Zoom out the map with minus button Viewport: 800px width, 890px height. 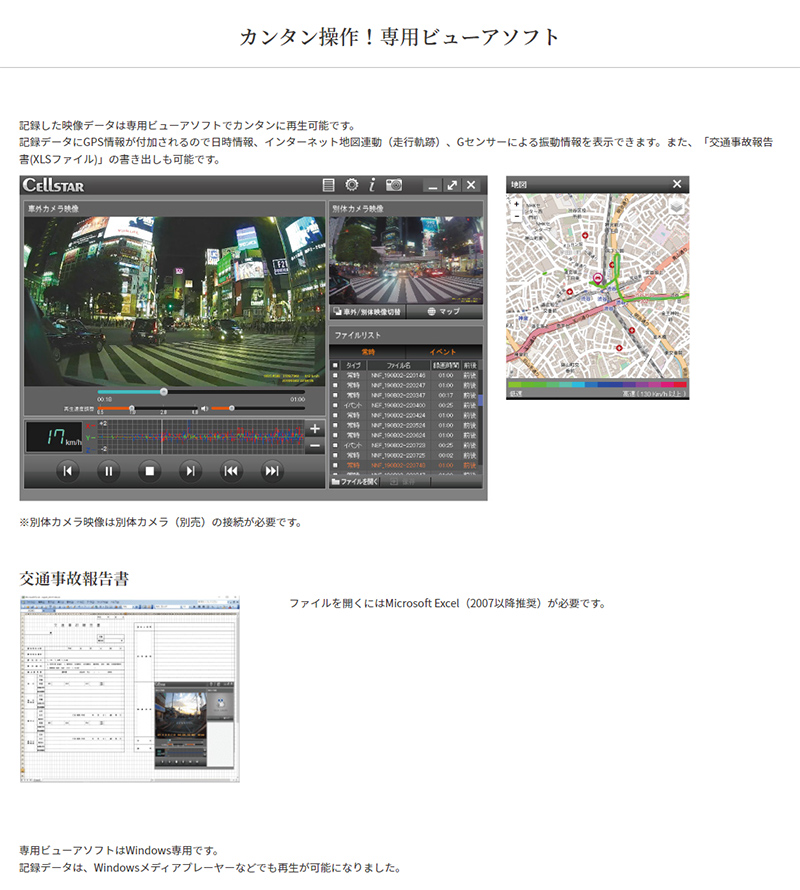[516, 216]
